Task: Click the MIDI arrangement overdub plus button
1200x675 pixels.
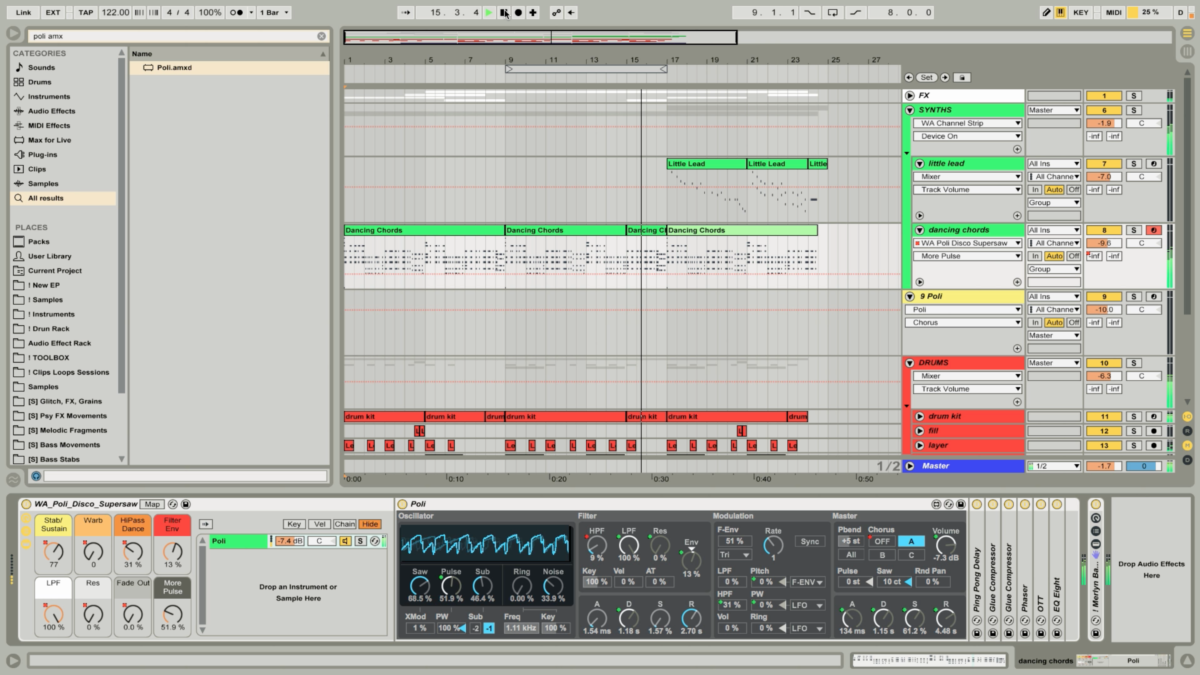Action: point(533,12)
